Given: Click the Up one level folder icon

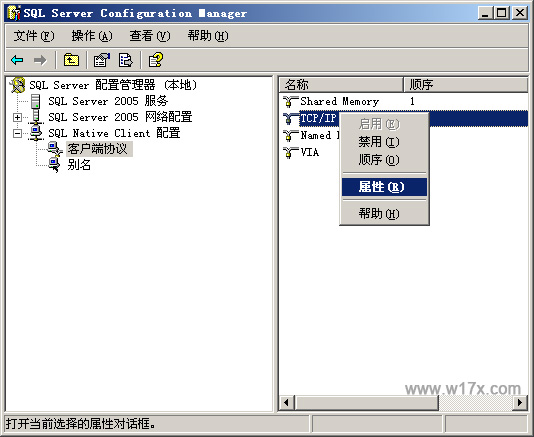Looking at the screenshot, I should click(71, 60).
